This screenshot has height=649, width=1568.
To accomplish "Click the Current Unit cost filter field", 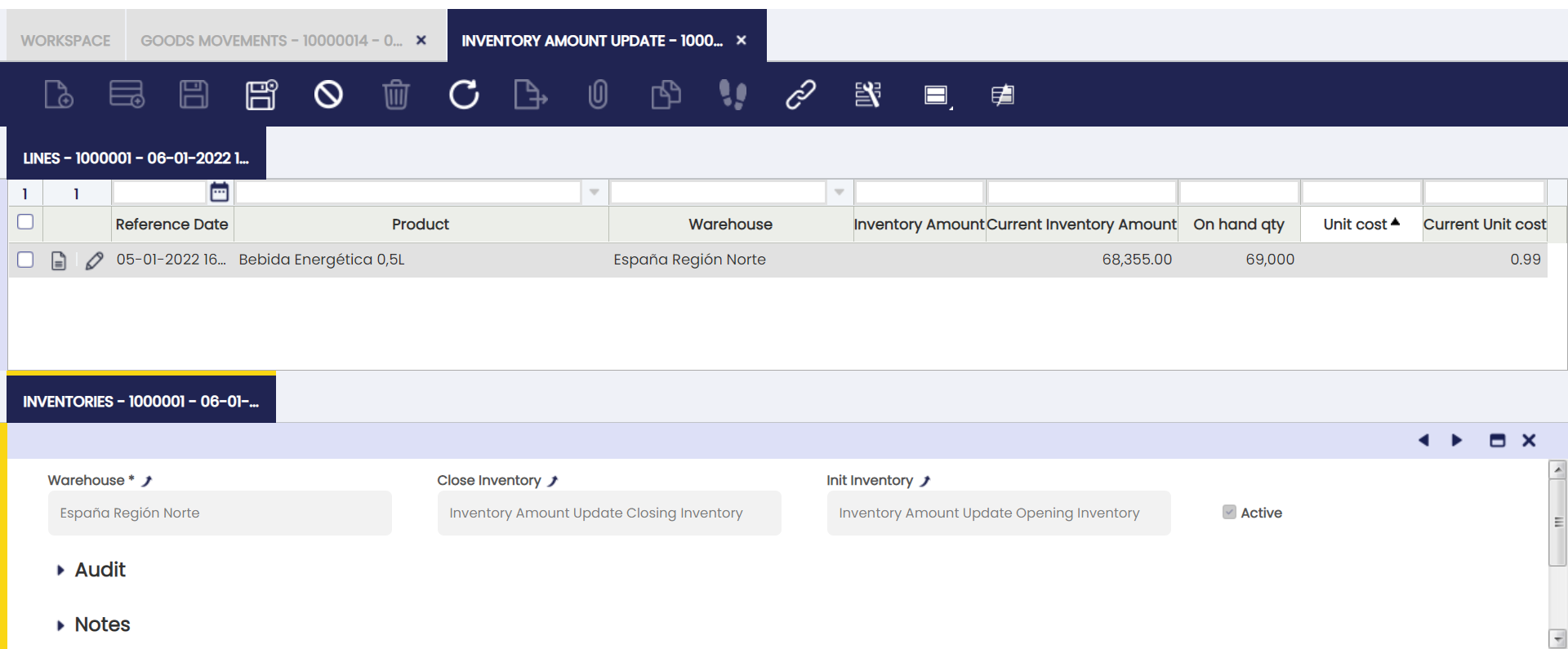I will click(1485, 192).
